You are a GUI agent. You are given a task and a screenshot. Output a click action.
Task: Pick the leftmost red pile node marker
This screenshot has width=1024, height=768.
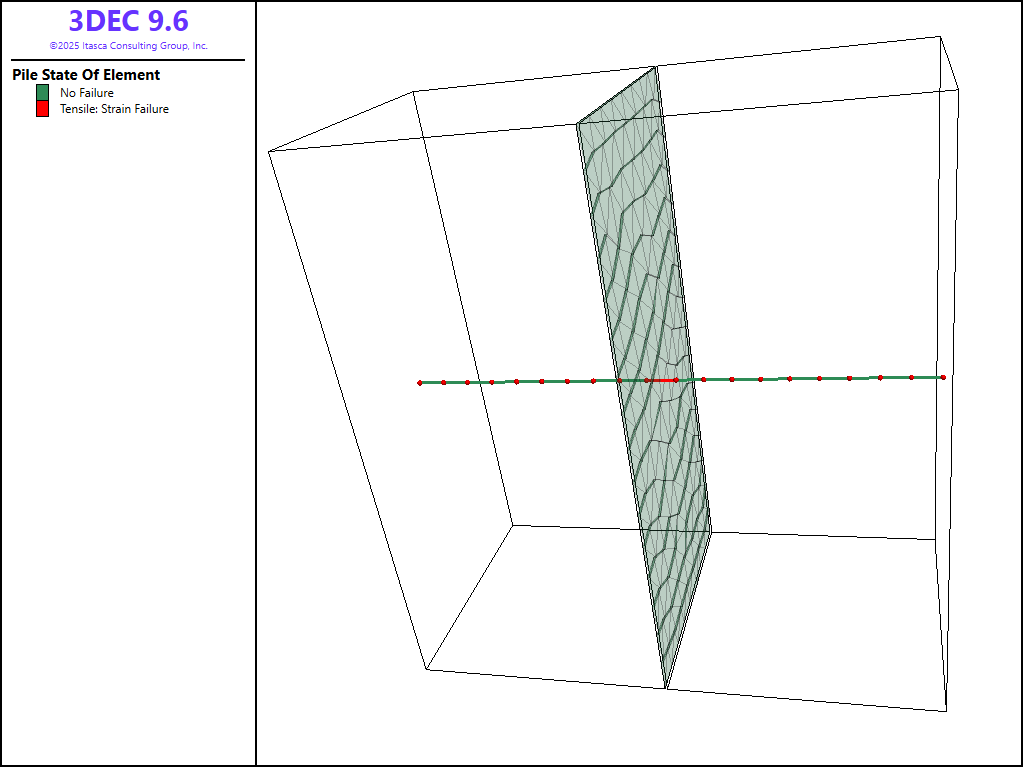pyautogui.click(x=420, y=383)
